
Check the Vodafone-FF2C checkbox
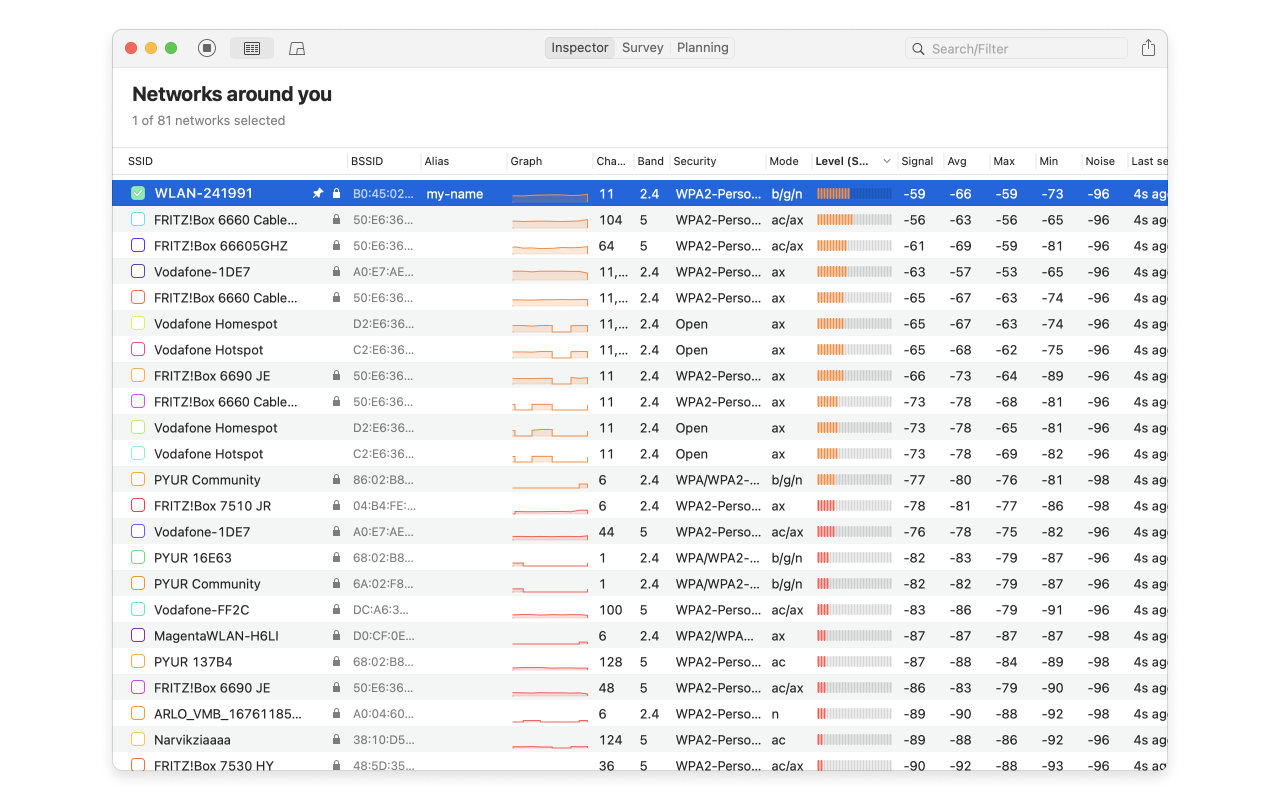click(x=138, y=609)
